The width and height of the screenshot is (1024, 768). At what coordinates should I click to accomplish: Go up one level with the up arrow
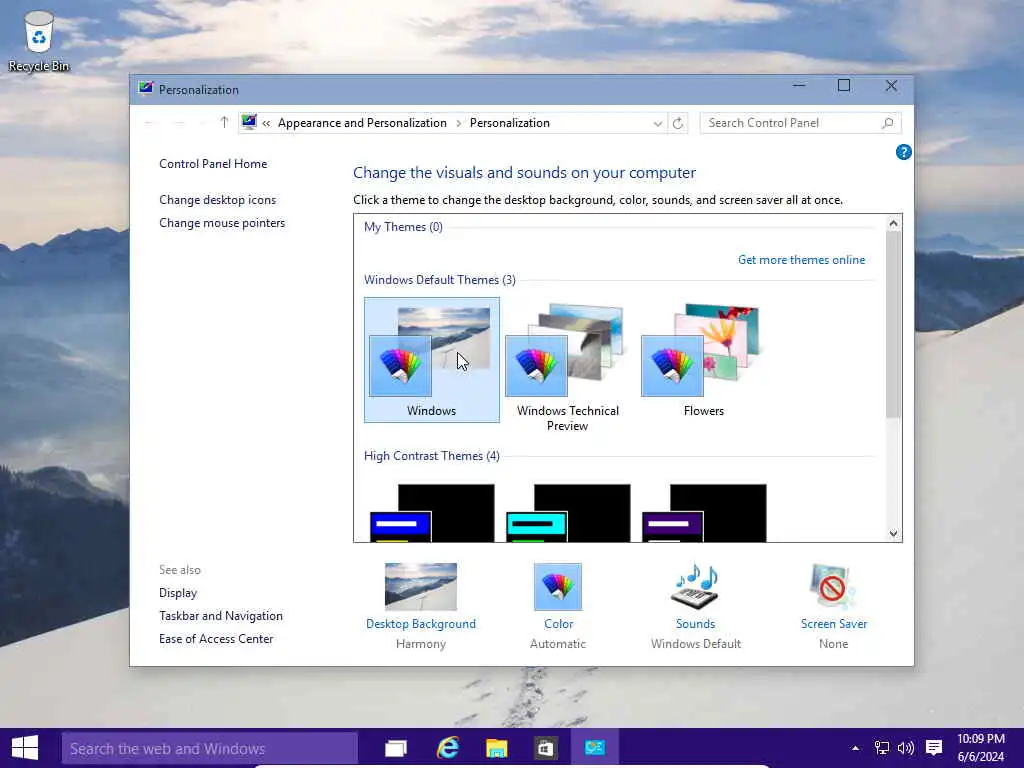(224, 123)
